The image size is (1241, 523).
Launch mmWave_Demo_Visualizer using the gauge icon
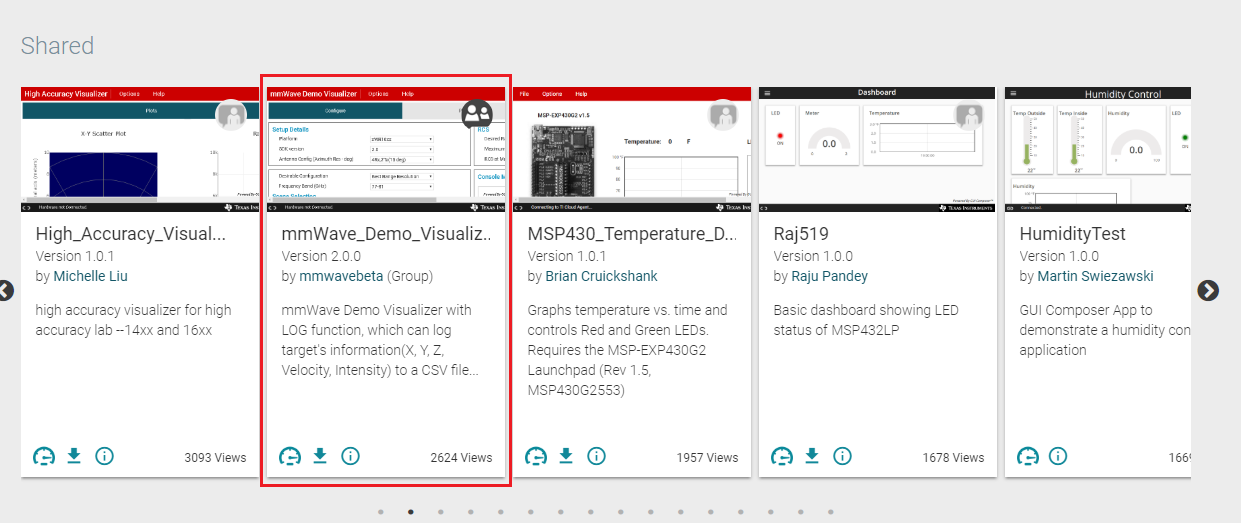click(290, 457)
